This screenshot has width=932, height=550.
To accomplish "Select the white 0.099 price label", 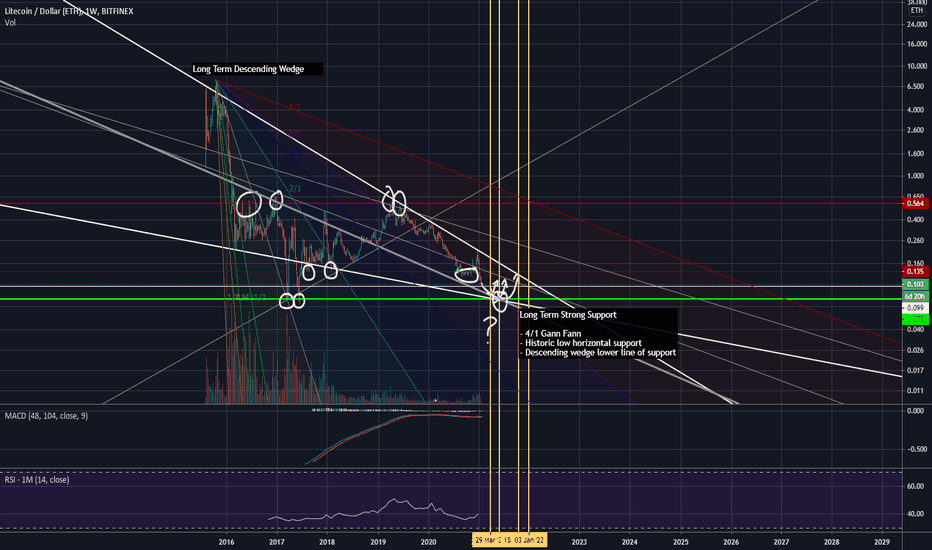I will pos(915,307).
